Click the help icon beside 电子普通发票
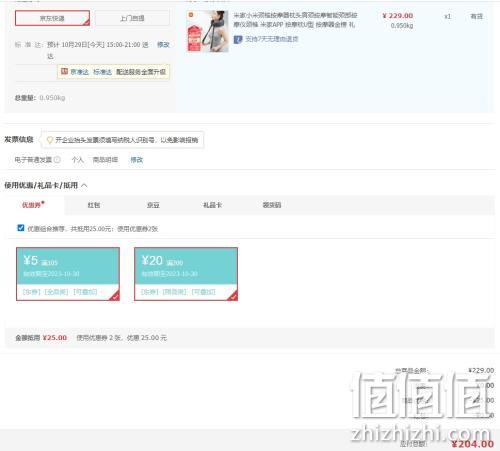Image resolution: width=500 pixels, height=451 pixels. [57, 160]
